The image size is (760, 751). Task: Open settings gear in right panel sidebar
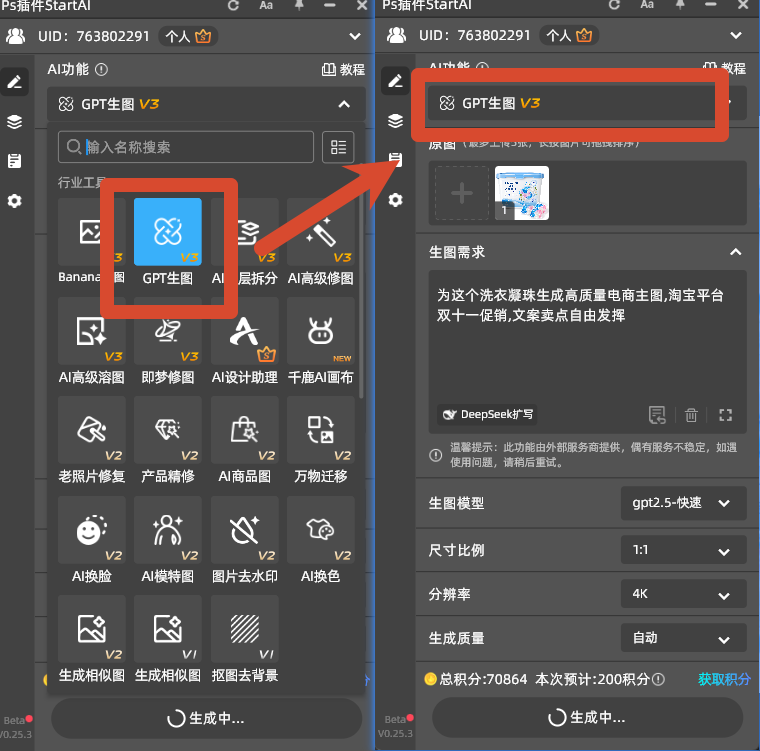(x=396, y=200)
